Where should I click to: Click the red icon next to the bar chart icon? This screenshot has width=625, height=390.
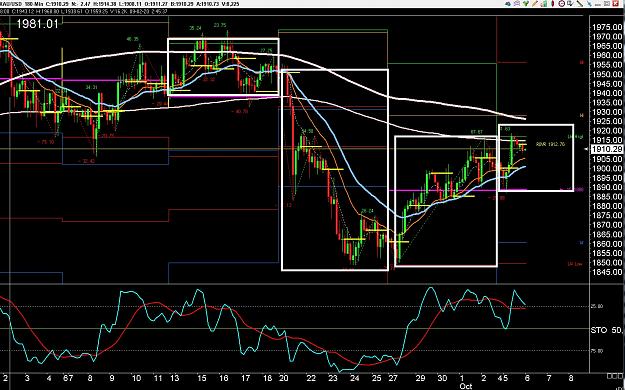pos(553,4)
